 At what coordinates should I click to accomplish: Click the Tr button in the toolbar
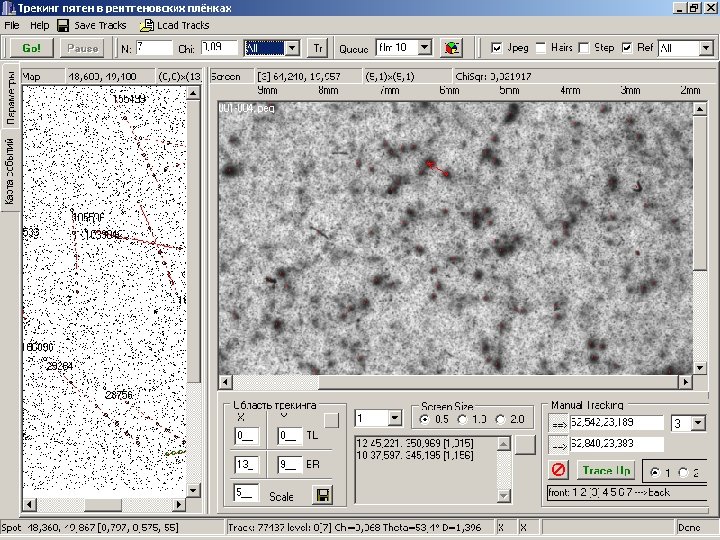tap(318, 47)
